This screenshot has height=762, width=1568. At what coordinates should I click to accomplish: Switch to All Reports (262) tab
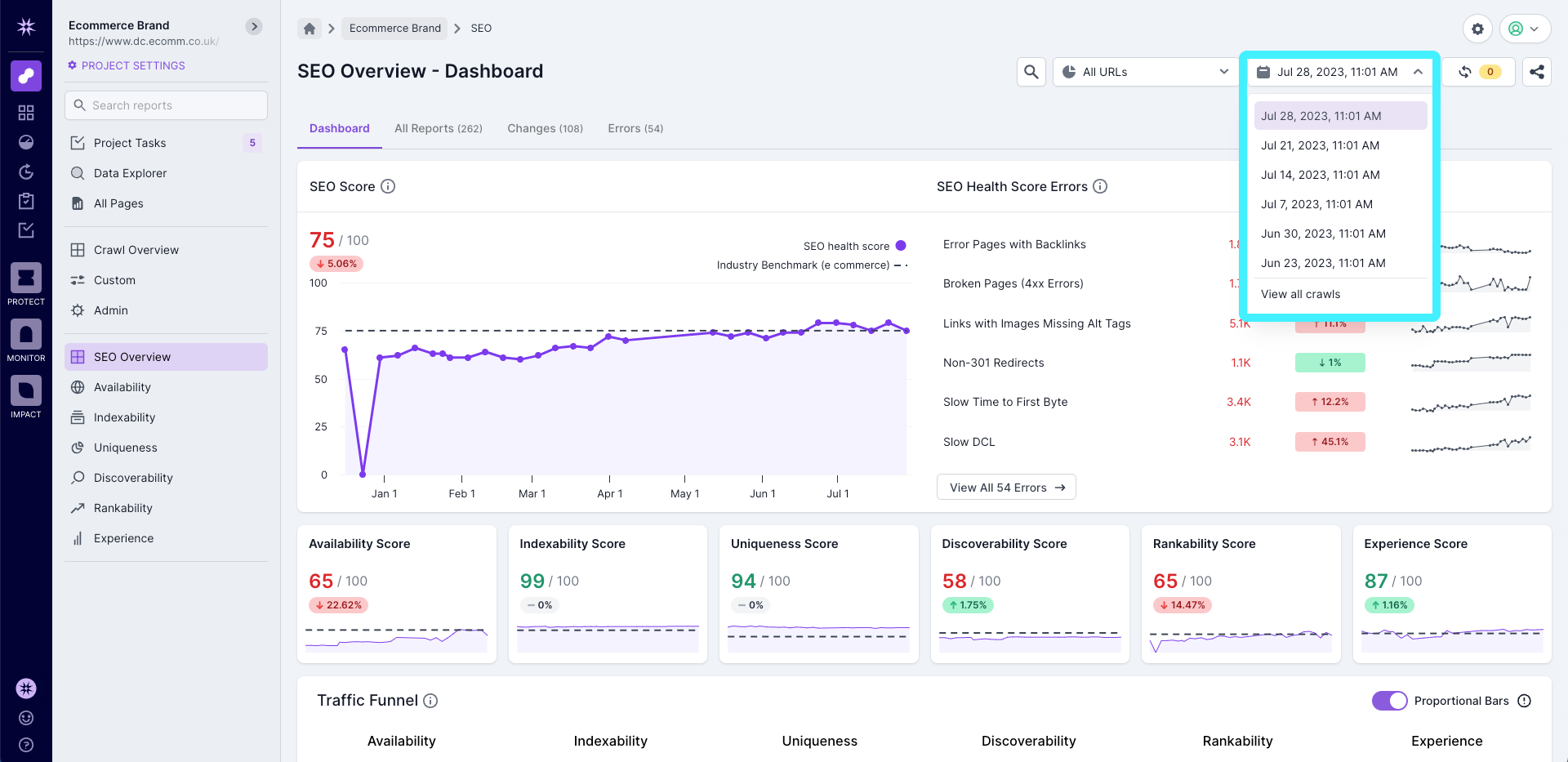click(438, 128)
